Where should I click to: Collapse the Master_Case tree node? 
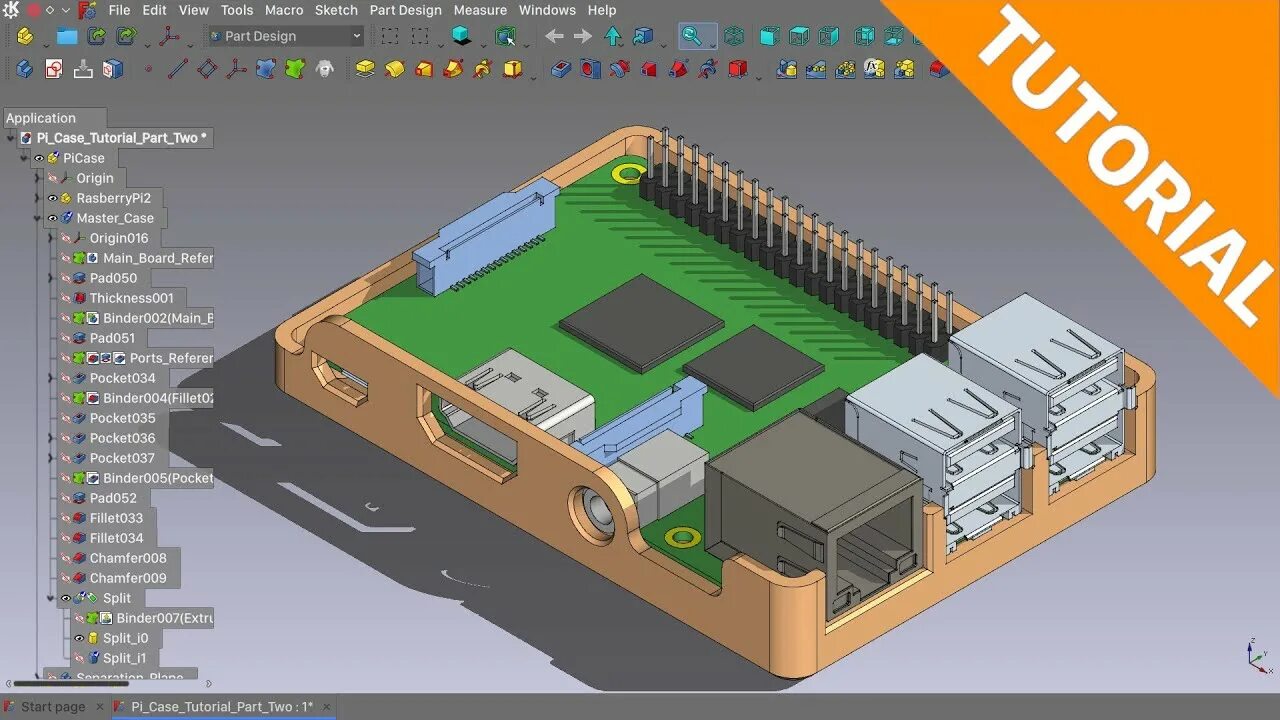(38, 218)
